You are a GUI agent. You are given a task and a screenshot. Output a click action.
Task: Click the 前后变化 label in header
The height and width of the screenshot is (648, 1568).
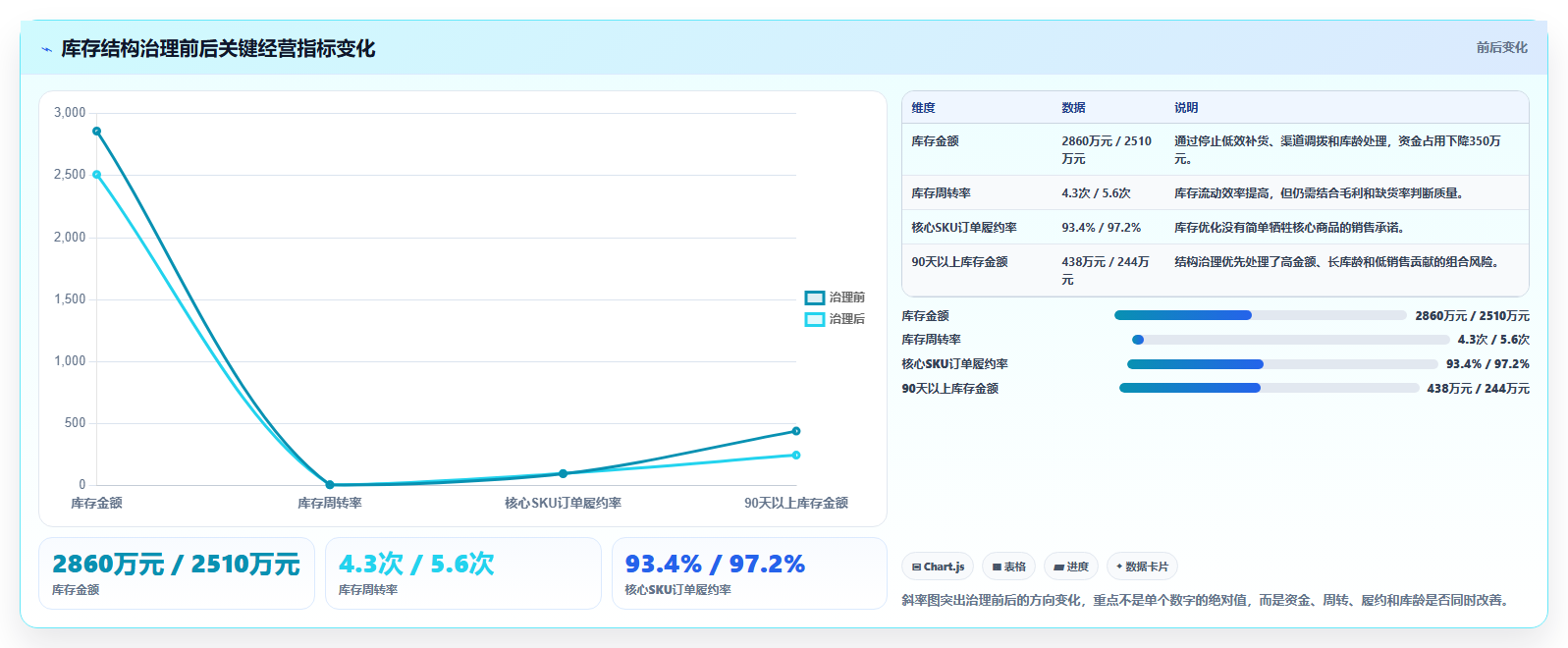point(1501,47)
